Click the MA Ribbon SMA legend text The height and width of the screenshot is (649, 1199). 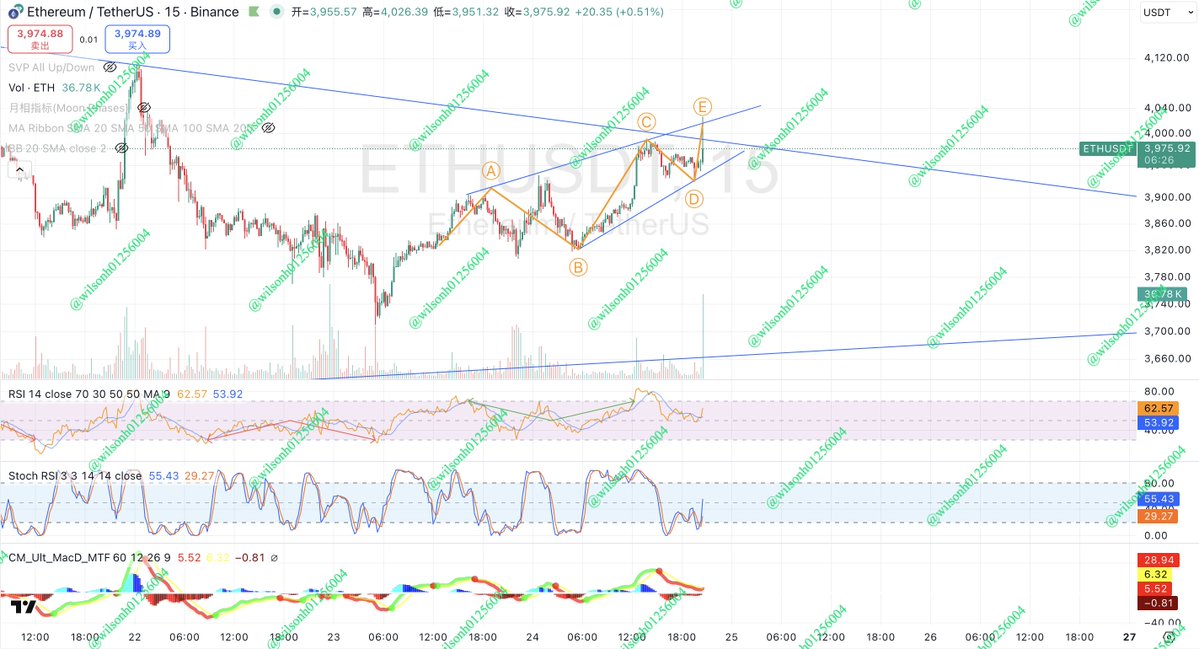132,128
